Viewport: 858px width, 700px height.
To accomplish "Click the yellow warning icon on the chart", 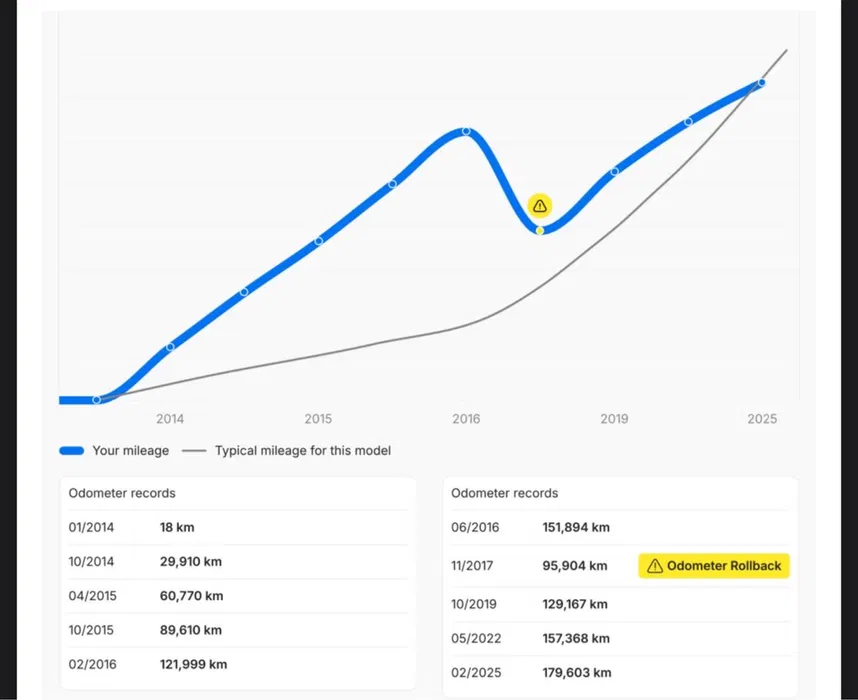I will point(540,206).
